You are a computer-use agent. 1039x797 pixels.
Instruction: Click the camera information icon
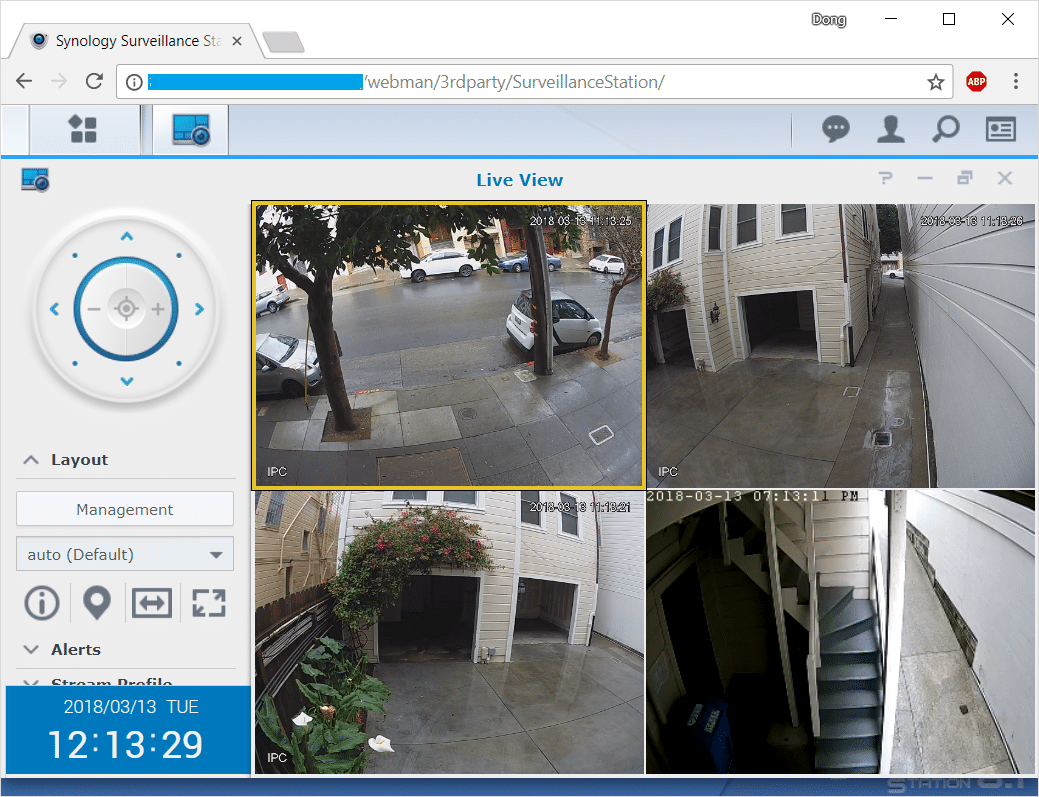42,603
